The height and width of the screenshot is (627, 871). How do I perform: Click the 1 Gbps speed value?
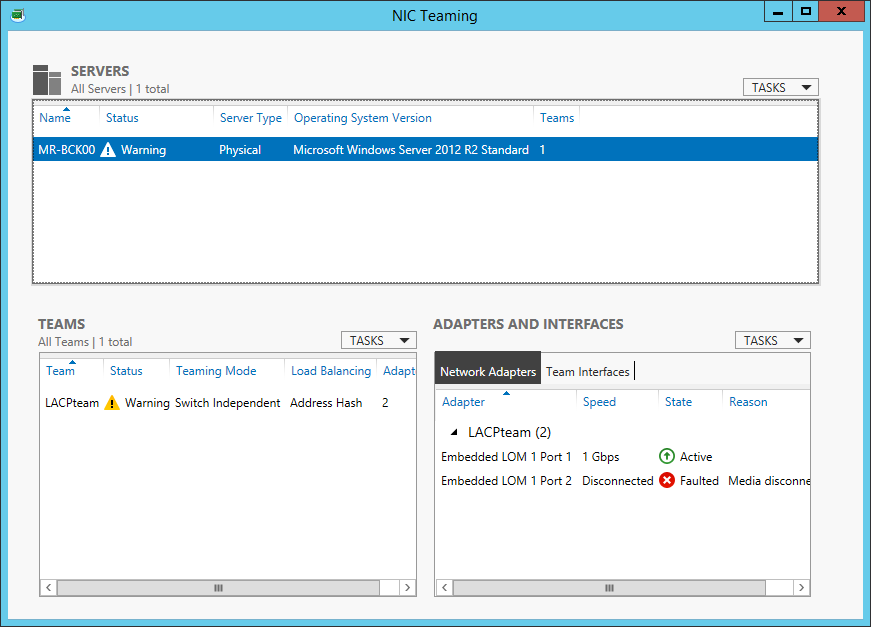(x=600, y=457)
